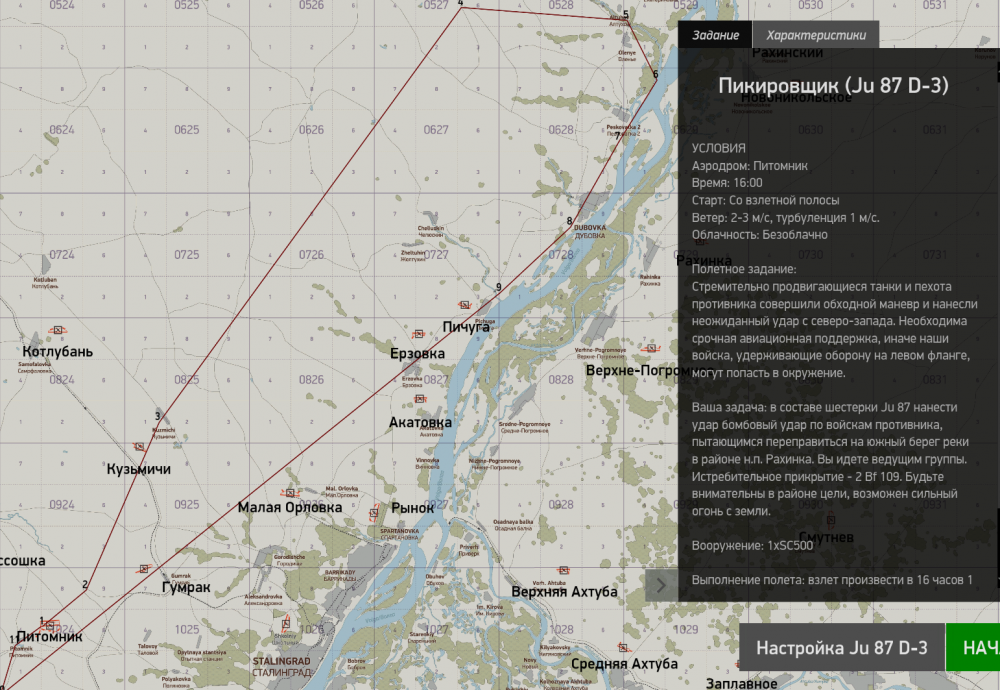Select the airfield icon above Котлубань
1000x690 pixels.
click(57, 330)
